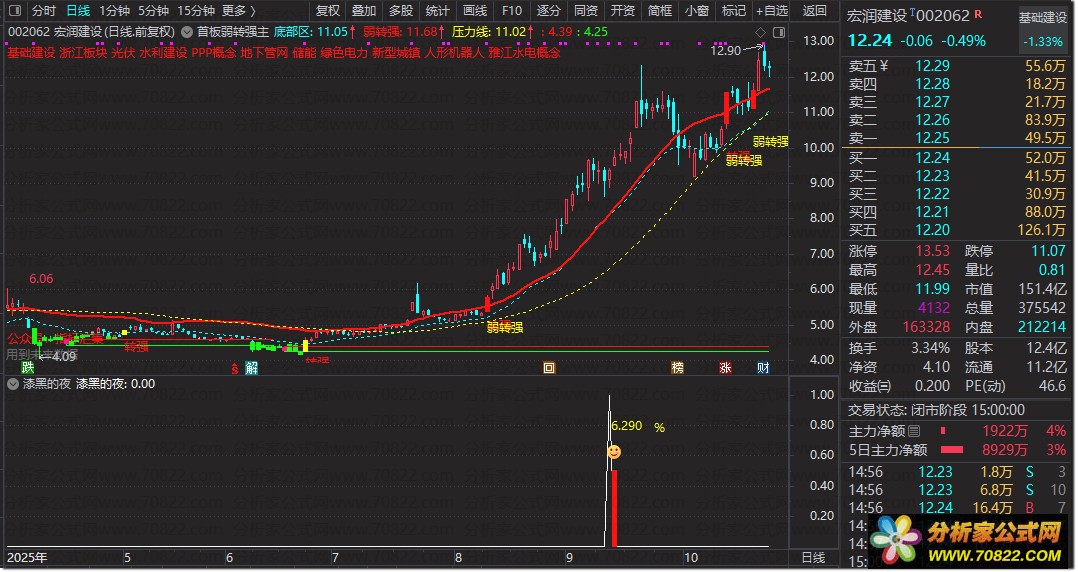
Task: Click the blue 财 event marker
Action: pyautogui.click(x=763, y=368)
